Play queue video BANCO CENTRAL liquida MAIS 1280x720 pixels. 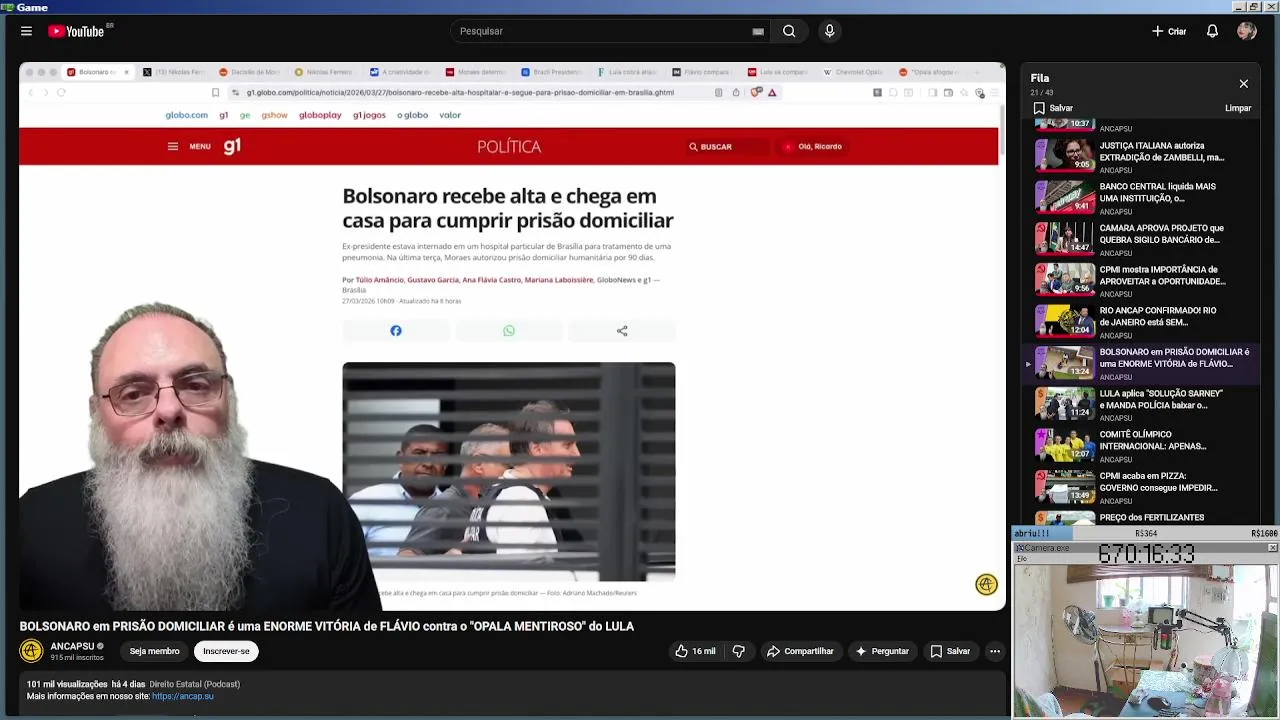click(1140, 197)
